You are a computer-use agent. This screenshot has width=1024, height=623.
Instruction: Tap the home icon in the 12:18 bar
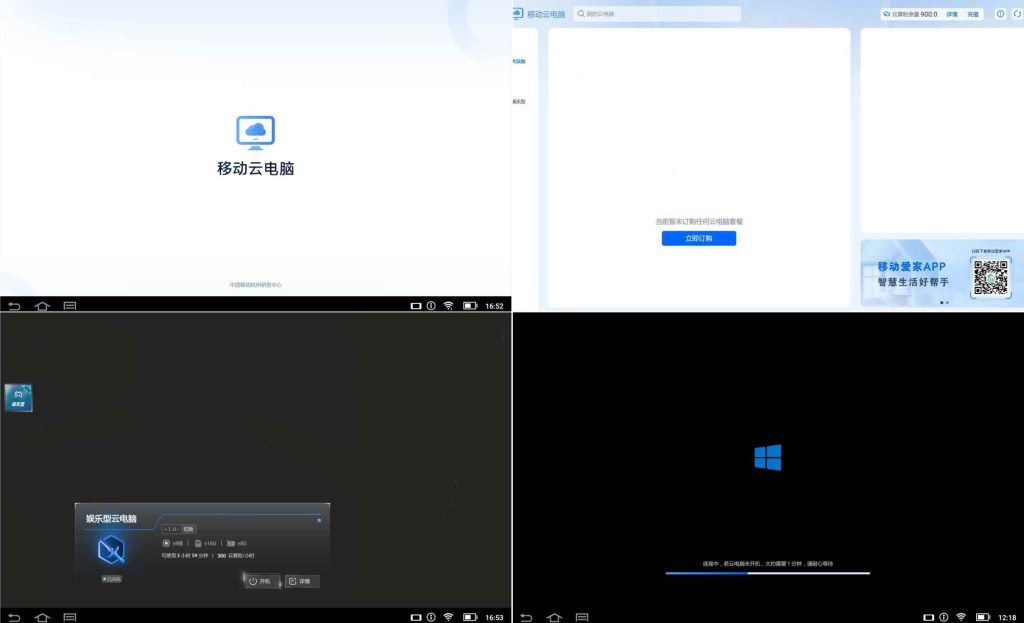coord(554,617)
